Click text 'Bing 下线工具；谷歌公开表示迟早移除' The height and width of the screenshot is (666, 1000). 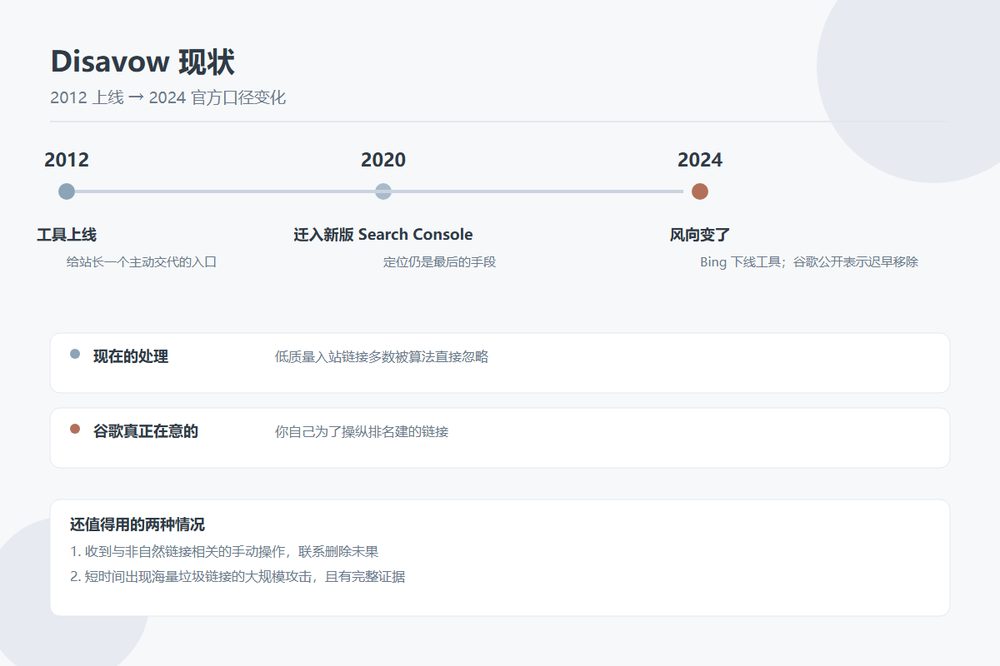[809, 262]
